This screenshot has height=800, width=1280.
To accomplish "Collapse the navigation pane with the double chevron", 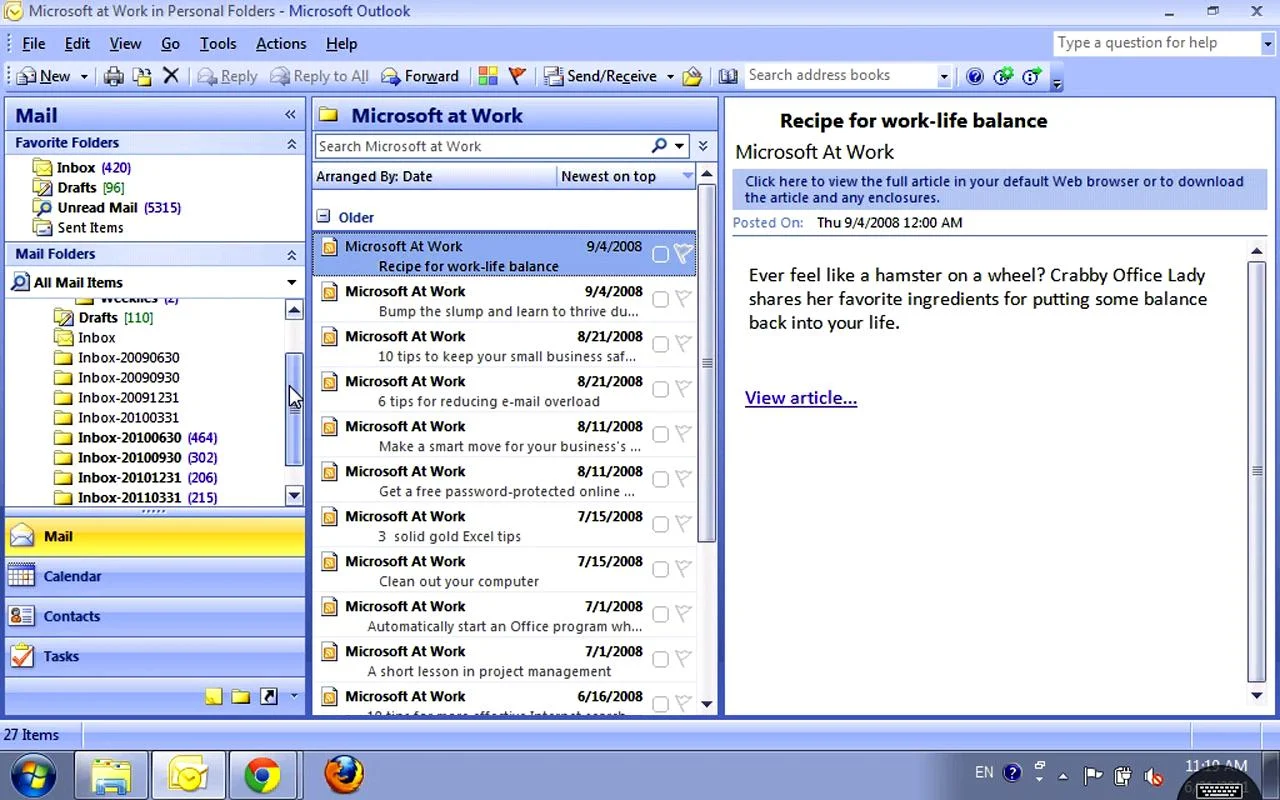I will (x=290, y=115).
